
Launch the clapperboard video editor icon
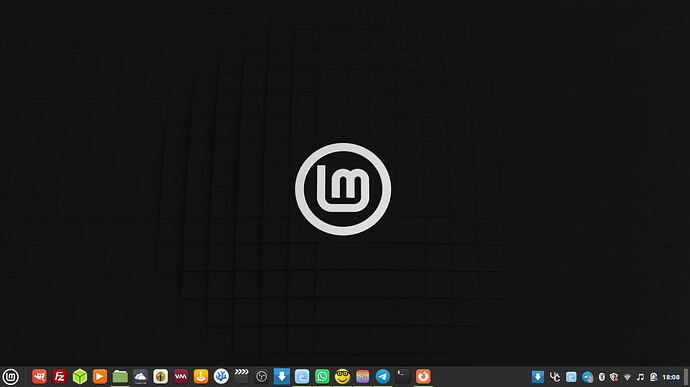point(242,376)
